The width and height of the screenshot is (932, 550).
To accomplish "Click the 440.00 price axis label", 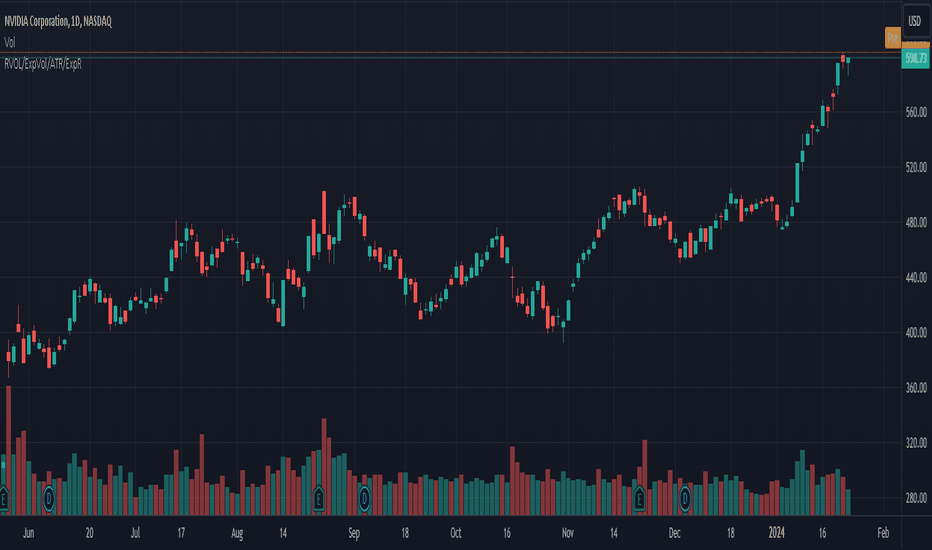I will (916, 278).
